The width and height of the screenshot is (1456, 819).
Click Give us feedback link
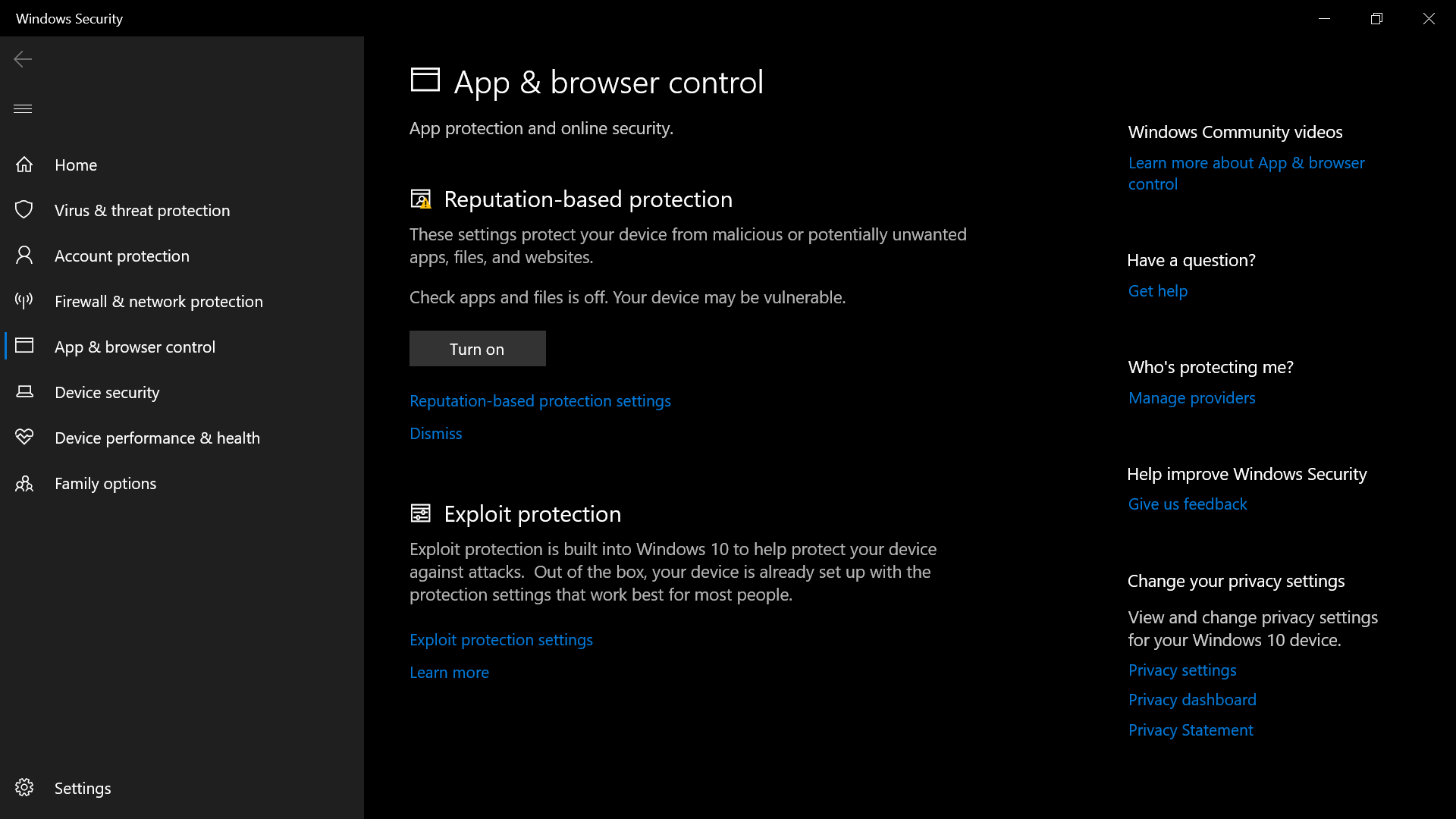pyautogui.click(x=1187, y=504)
